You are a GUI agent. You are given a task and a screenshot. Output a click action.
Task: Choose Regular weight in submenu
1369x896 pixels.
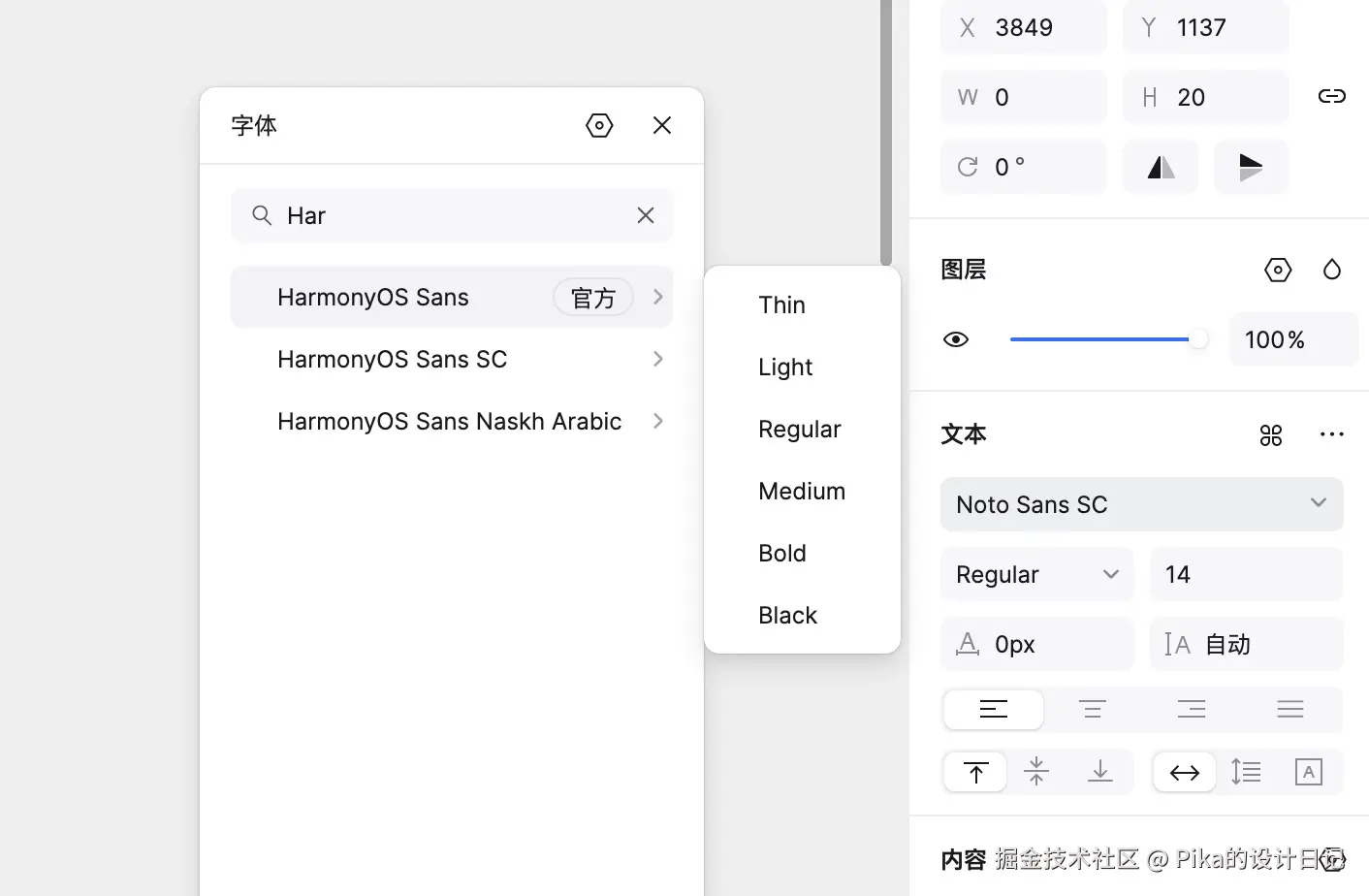(803, 429)
